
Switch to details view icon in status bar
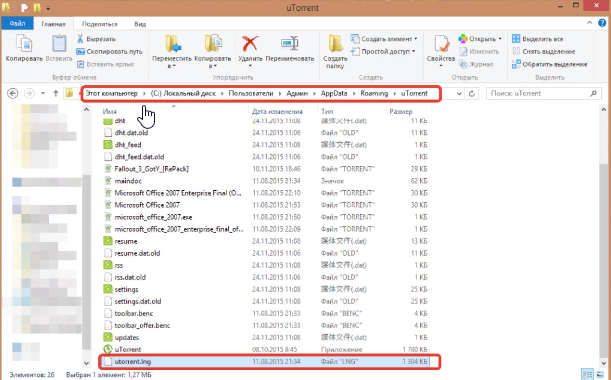click(588, 375)
